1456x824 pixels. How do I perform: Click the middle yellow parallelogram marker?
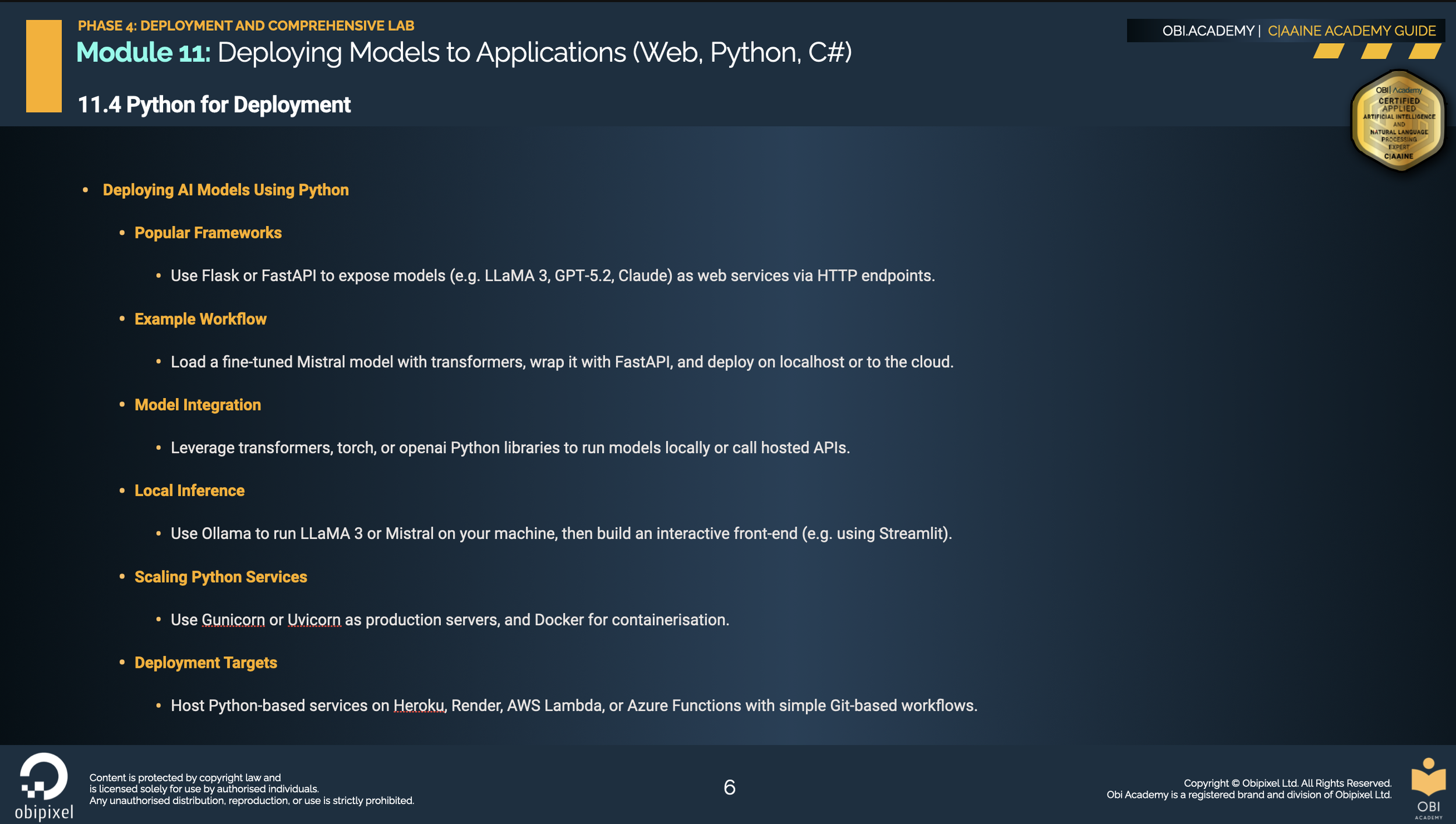[x=1376, y=51]
